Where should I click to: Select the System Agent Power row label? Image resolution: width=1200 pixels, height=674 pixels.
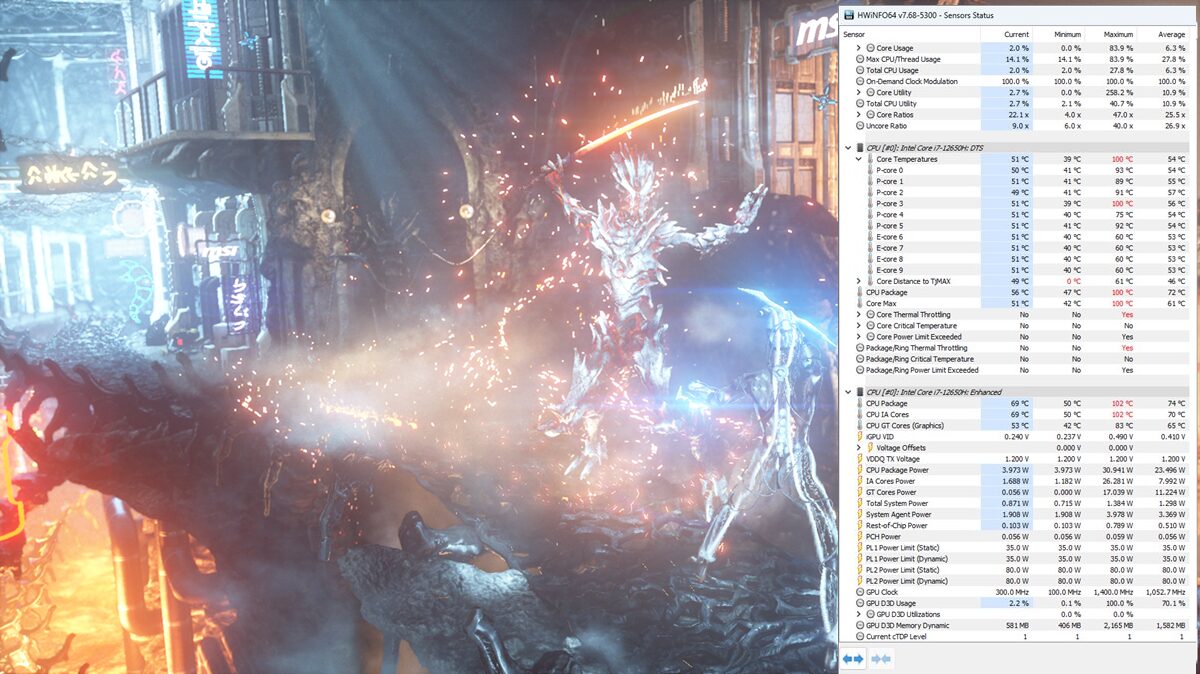coord(899,514)
